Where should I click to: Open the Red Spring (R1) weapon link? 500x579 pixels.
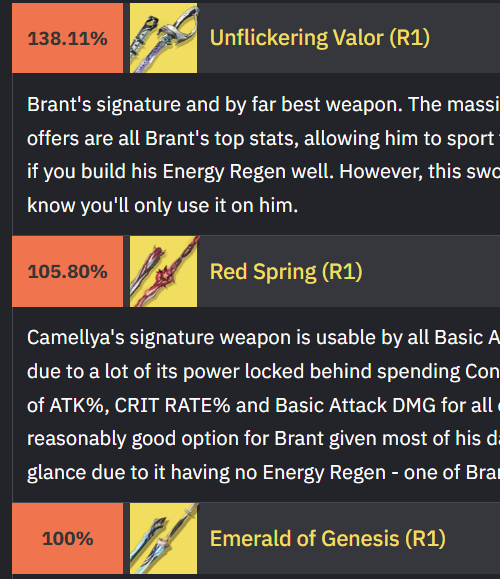coord(286,272)
